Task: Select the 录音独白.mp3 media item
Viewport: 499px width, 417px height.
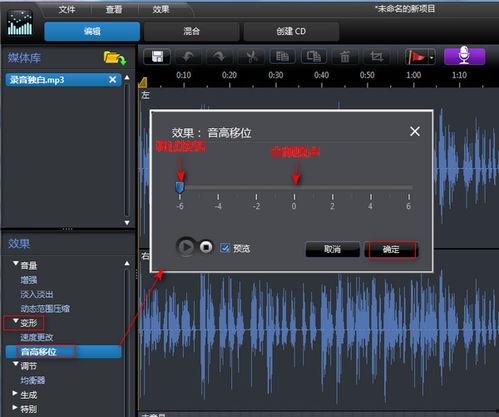Action: [x=63, y=80]
